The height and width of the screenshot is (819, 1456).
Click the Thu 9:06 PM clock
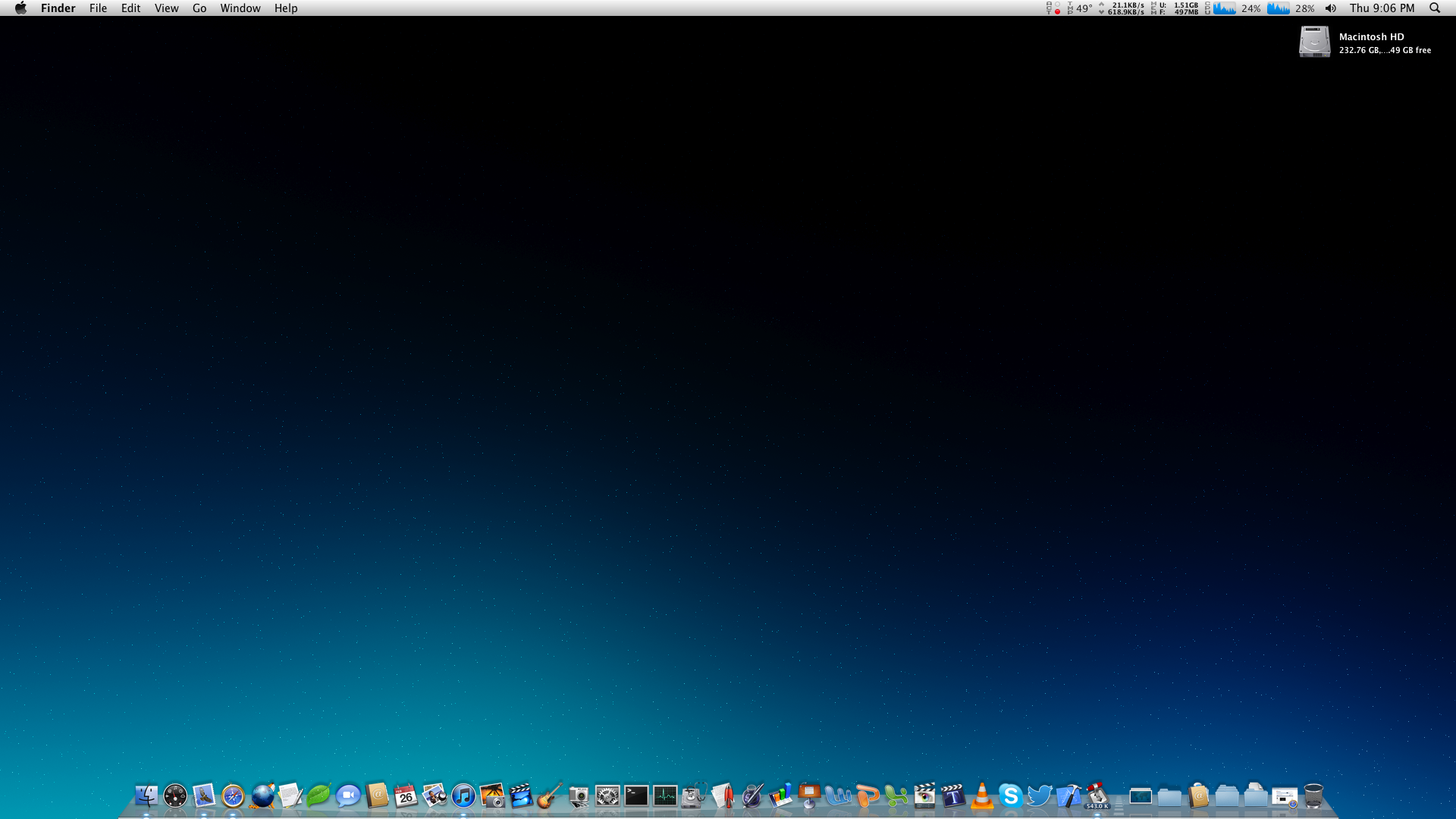(1382, 8)
